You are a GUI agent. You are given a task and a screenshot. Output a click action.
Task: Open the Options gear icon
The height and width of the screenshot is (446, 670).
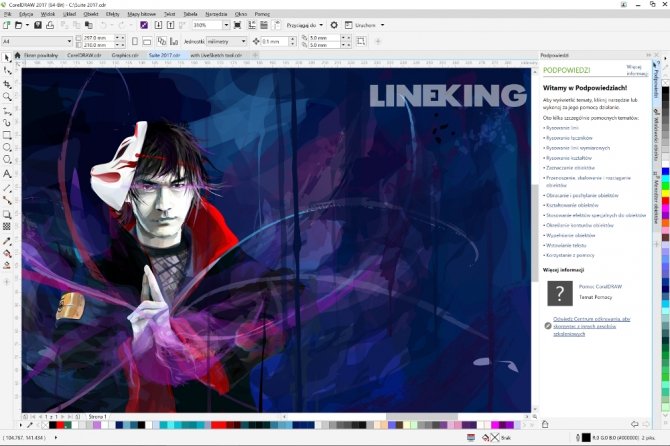[x=334, y=25]
